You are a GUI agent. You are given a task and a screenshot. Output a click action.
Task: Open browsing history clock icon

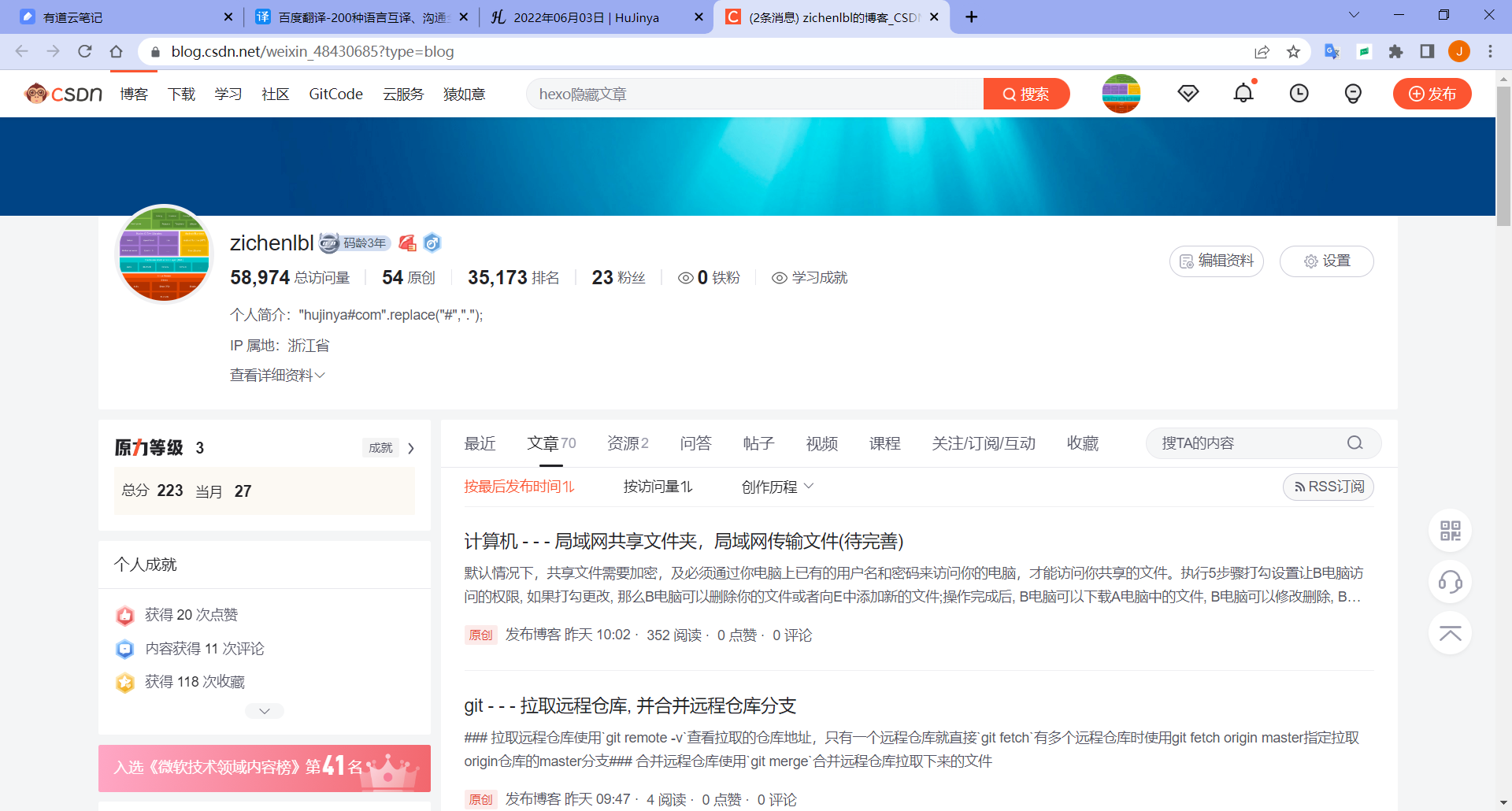click(x=1299, y=94)
